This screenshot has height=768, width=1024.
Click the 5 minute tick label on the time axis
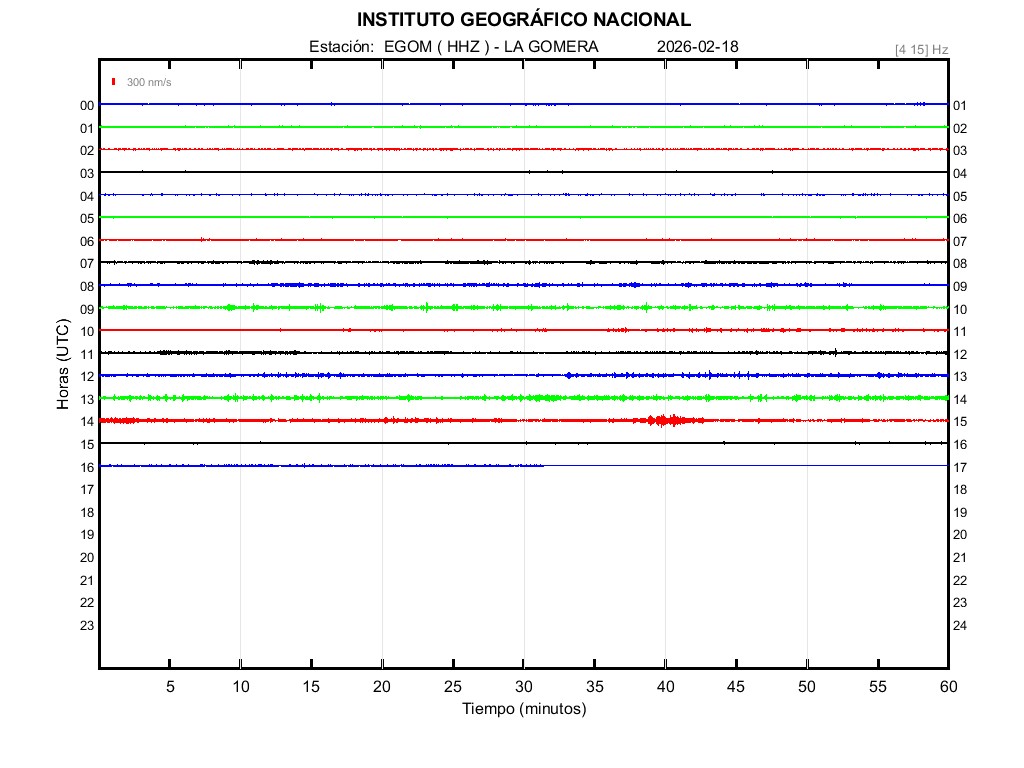coord(170,687)
